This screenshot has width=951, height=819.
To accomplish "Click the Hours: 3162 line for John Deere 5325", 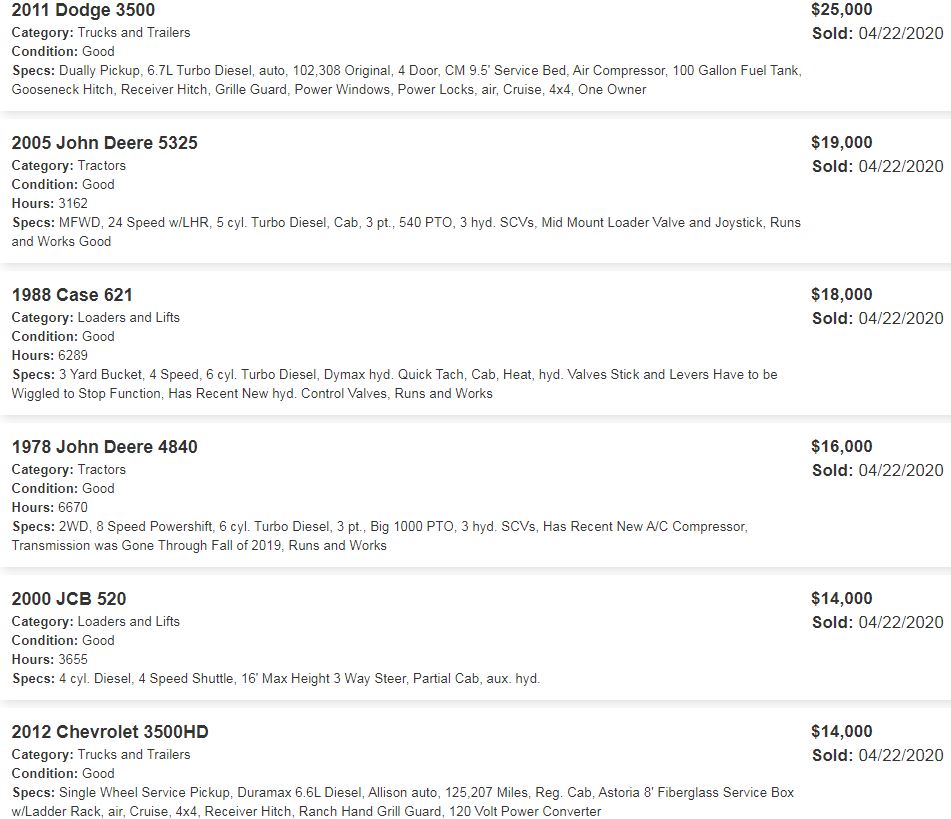I will (x=49, y=203).
